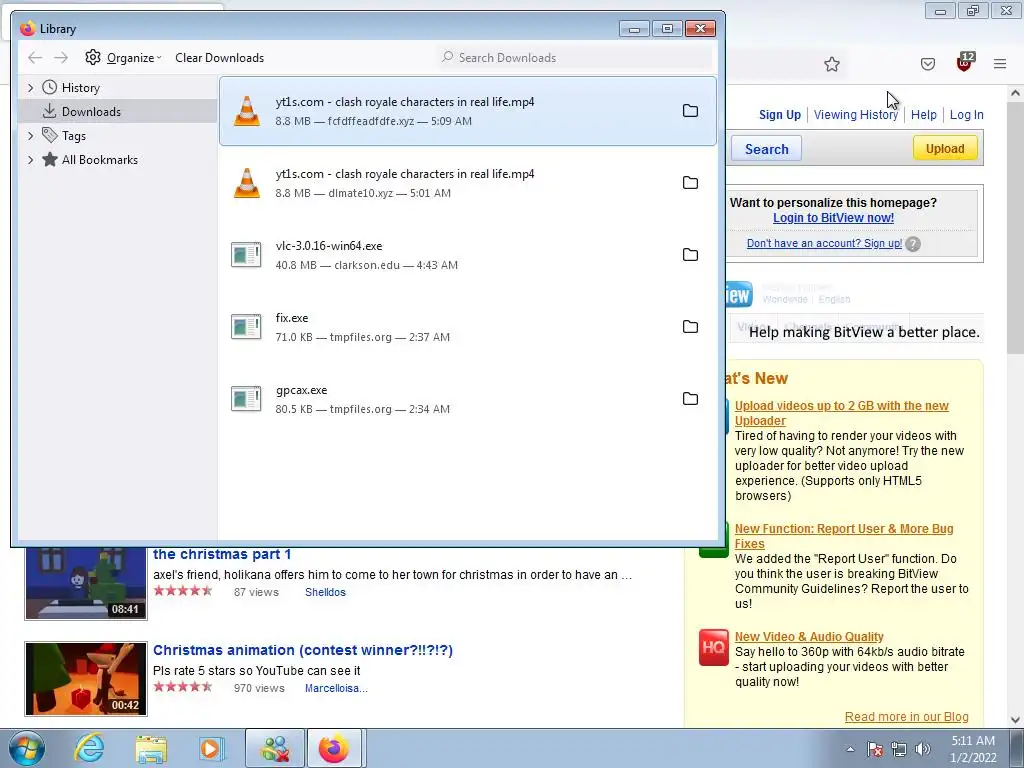This screenshot has width=1024, height=768.
Task: Focus the Search Downloads field
Action: click(x=575, y=57)
